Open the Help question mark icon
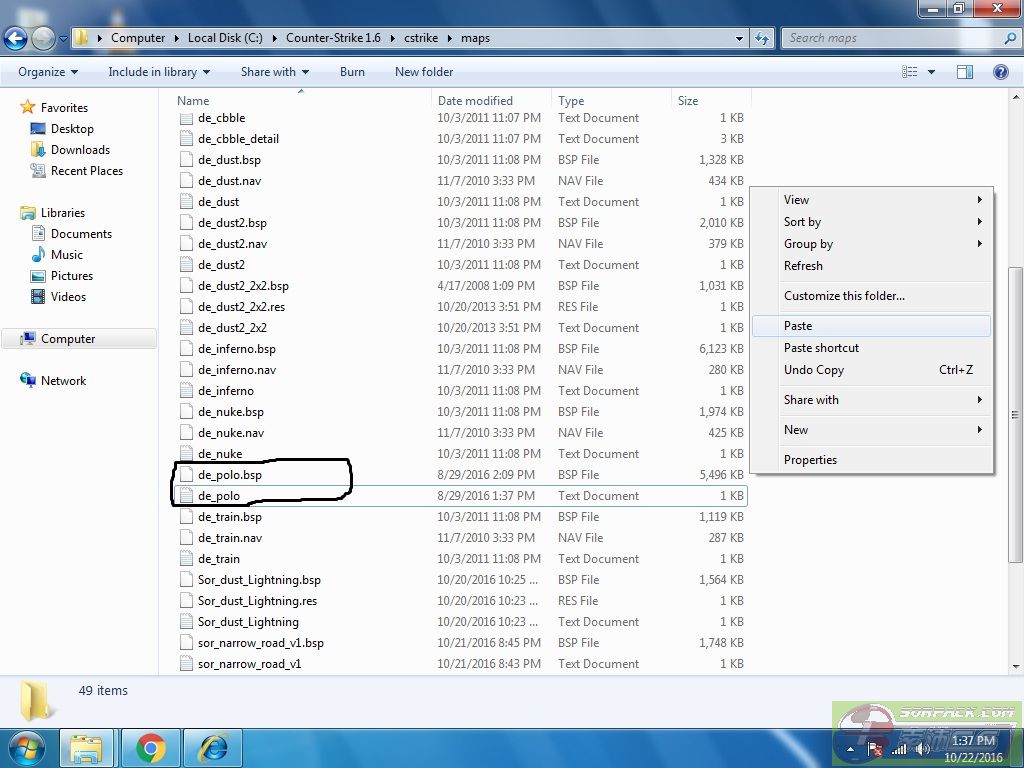Screen dimensions: 1024x768 [x=1000, y=72]
